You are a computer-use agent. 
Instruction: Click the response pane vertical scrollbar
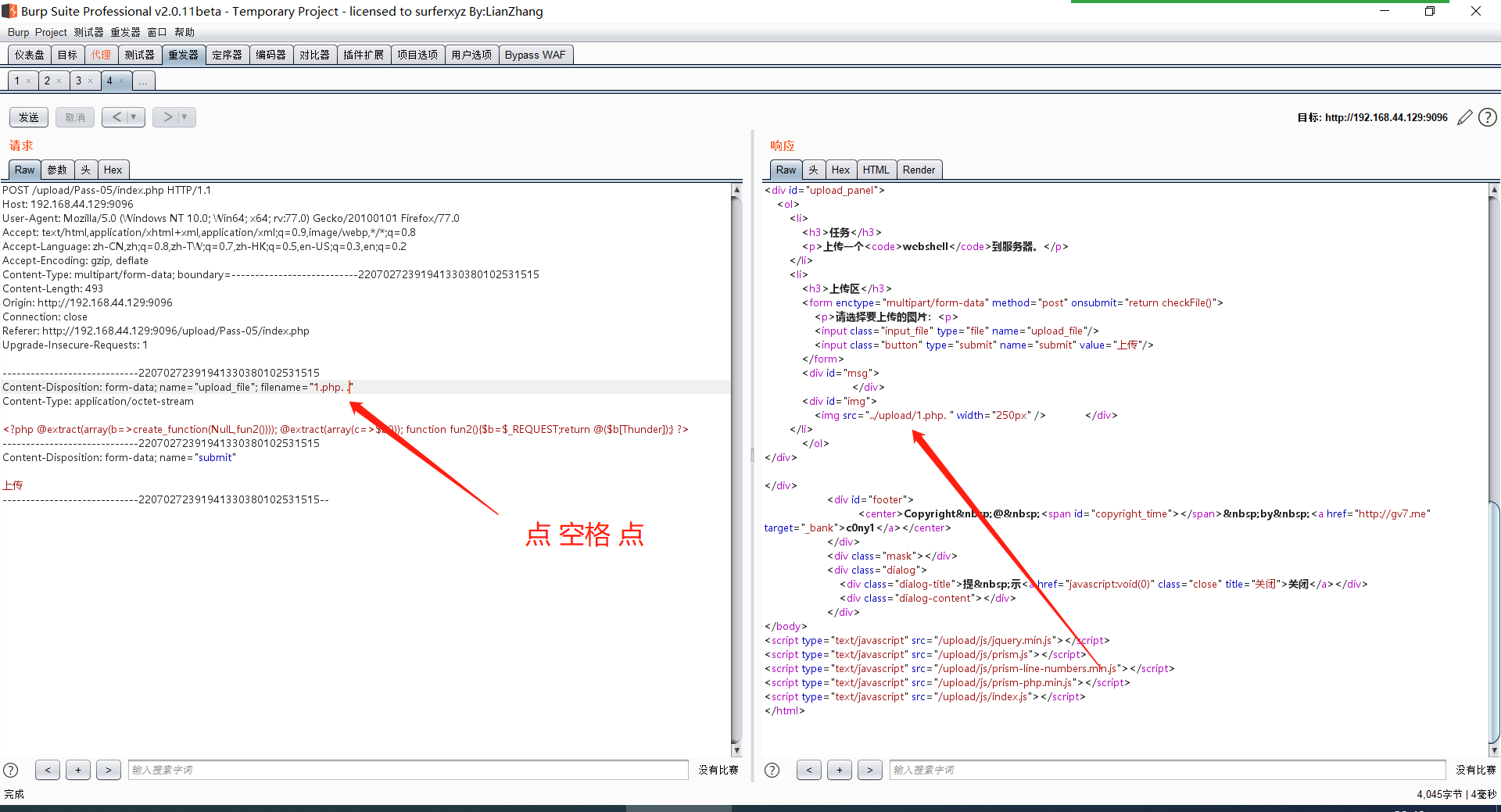click(x=1495, y=469)
